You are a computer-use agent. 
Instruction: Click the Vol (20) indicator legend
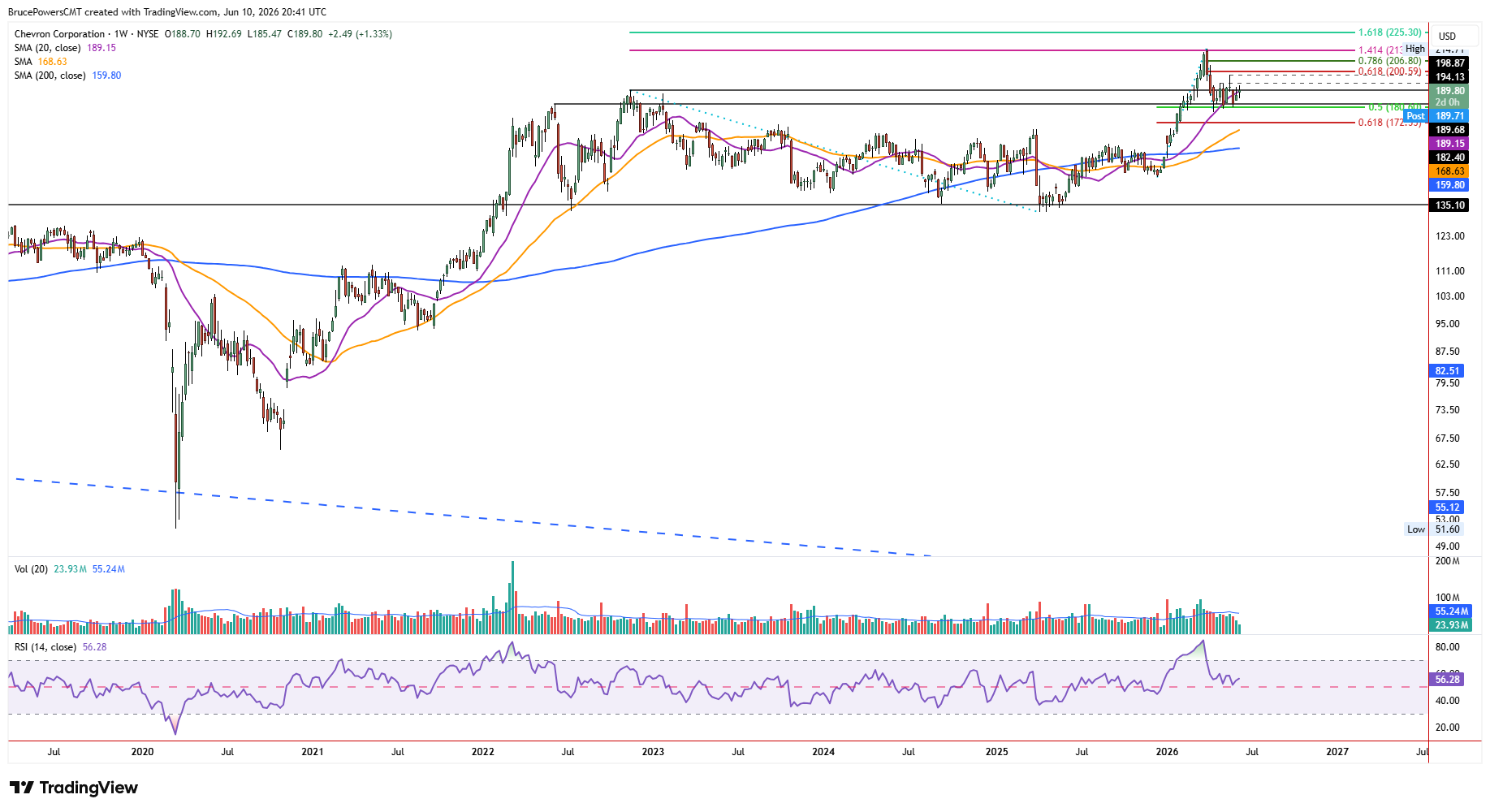tap(31, 569)
